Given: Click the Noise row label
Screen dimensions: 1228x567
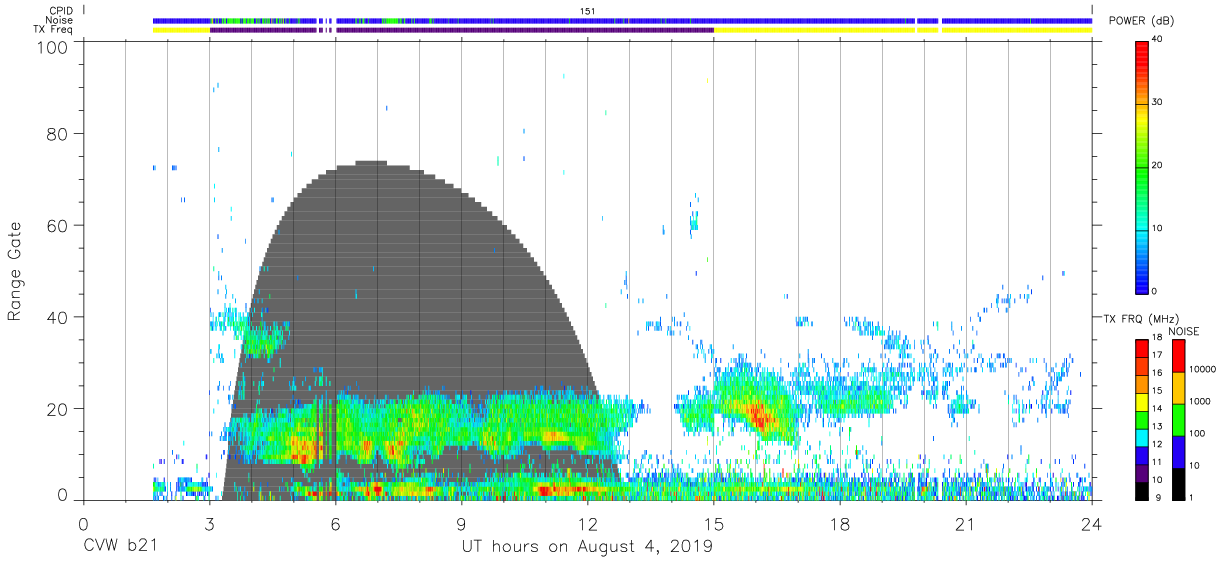Looking at the screenshot, I should pos(60,20).
